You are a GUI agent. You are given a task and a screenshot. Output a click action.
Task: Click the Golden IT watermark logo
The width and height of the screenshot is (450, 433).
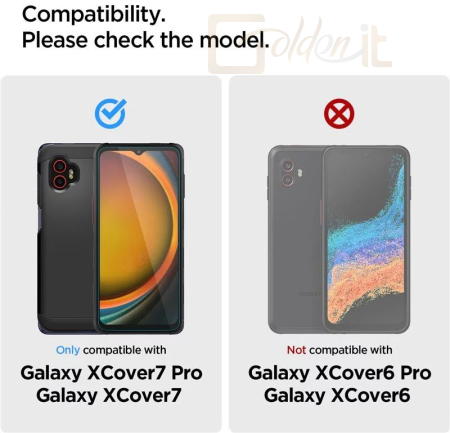299,43
